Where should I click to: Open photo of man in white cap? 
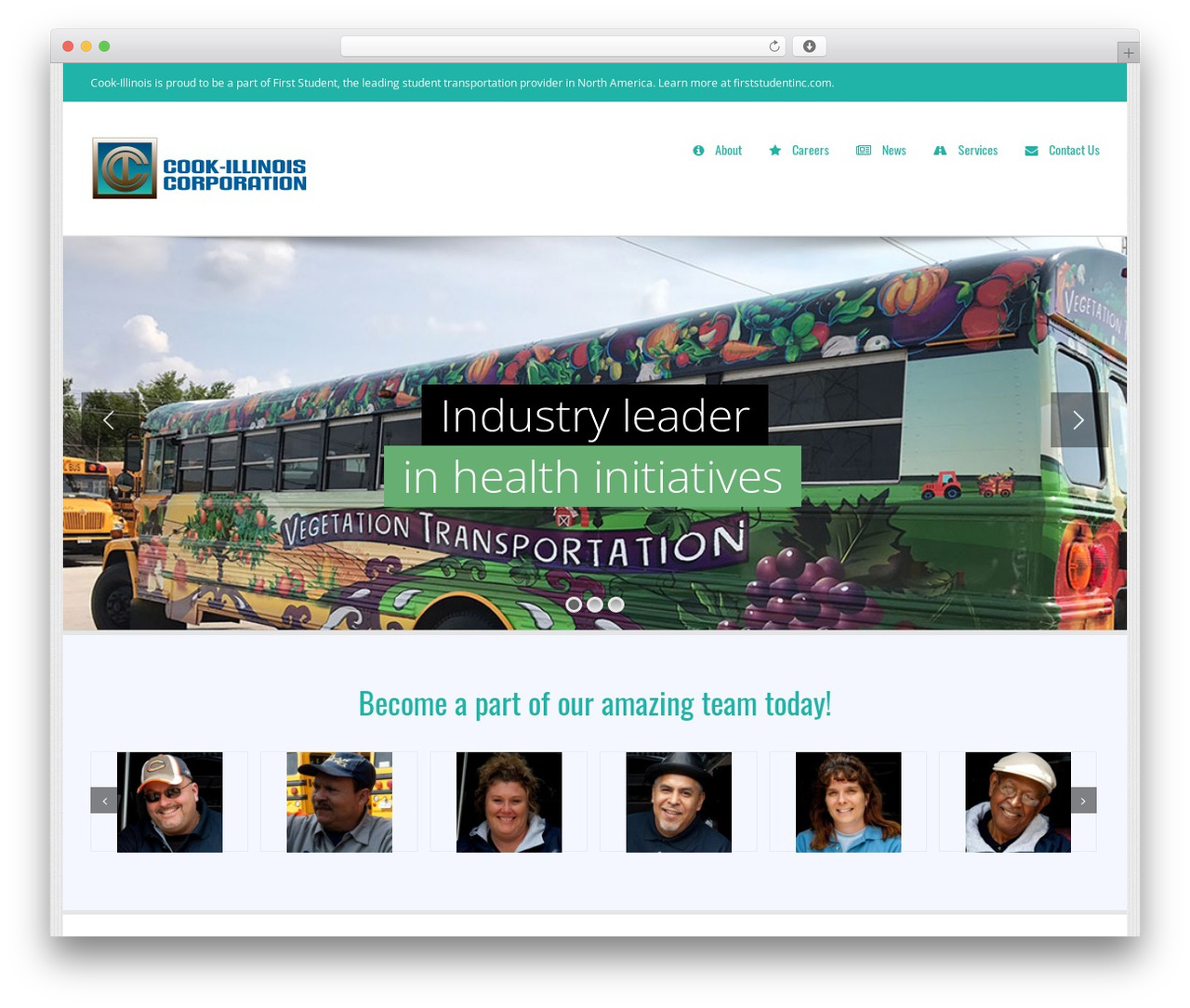point(1018,802)
